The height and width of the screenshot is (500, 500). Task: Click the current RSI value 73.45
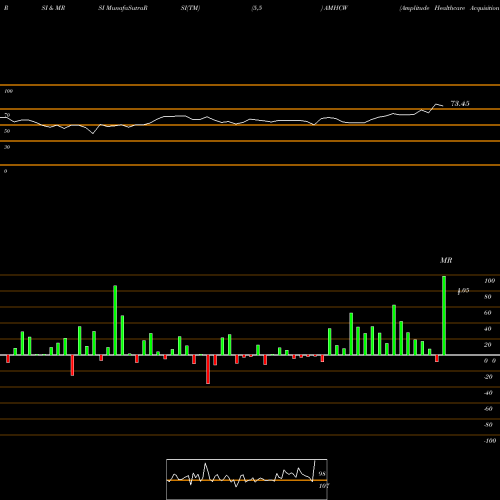(460, 104)
